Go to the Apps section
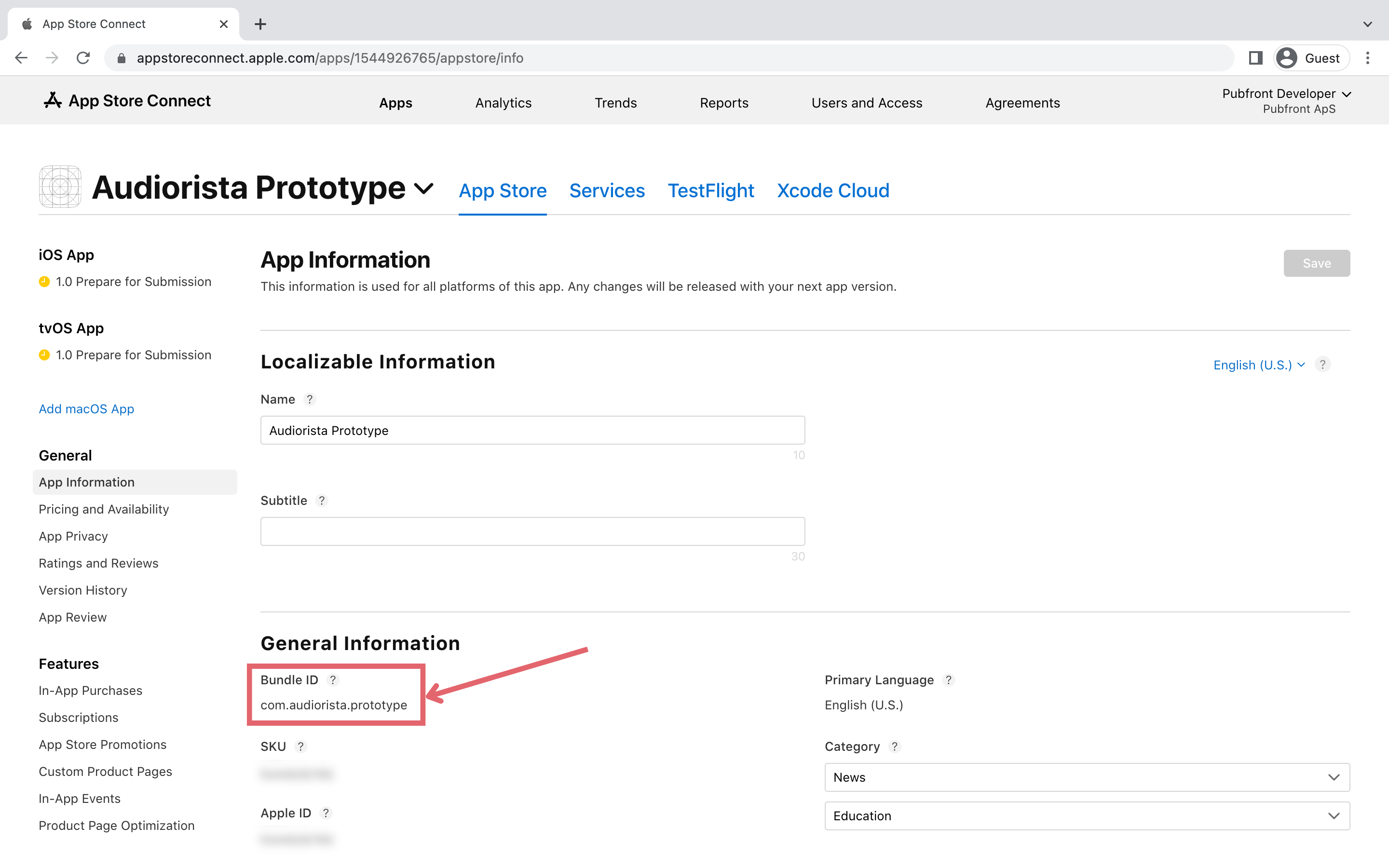The image size is (1389, 868). pyautogui.click(x=395, y=103)
